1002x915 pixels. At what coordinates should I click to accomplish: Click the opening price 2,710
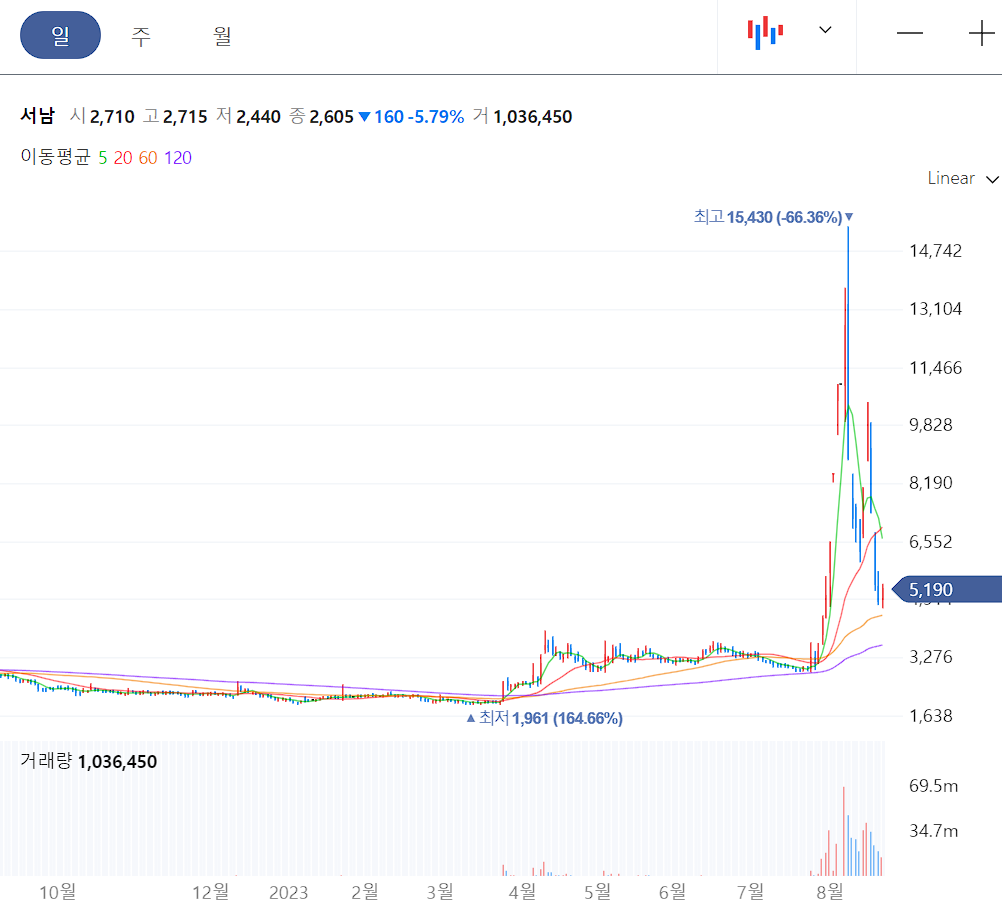coord(112,117)
